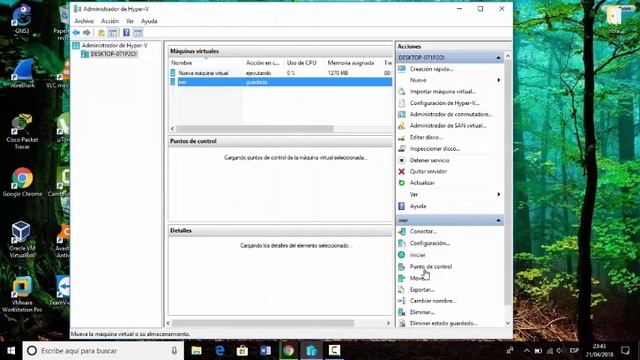Screen dimensions: 640x360
Task: Expand the Nuevo submenu arrow
Action: pyautogui.click(x=498, y=80)
